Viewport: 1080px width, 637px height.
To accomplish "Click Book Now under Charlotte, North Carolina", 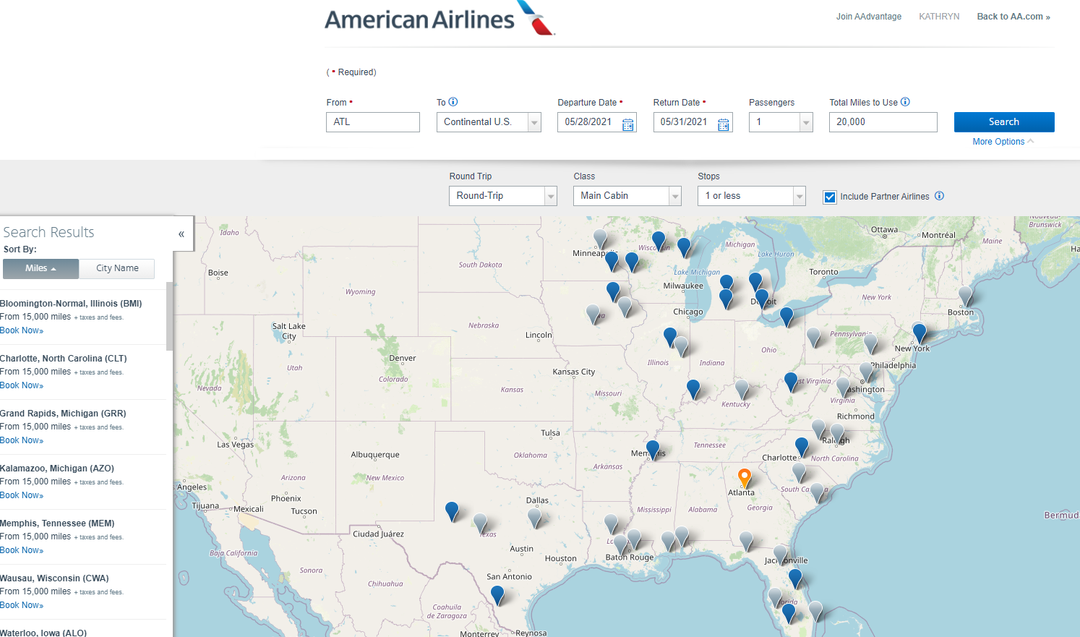I will coord(22,384).
